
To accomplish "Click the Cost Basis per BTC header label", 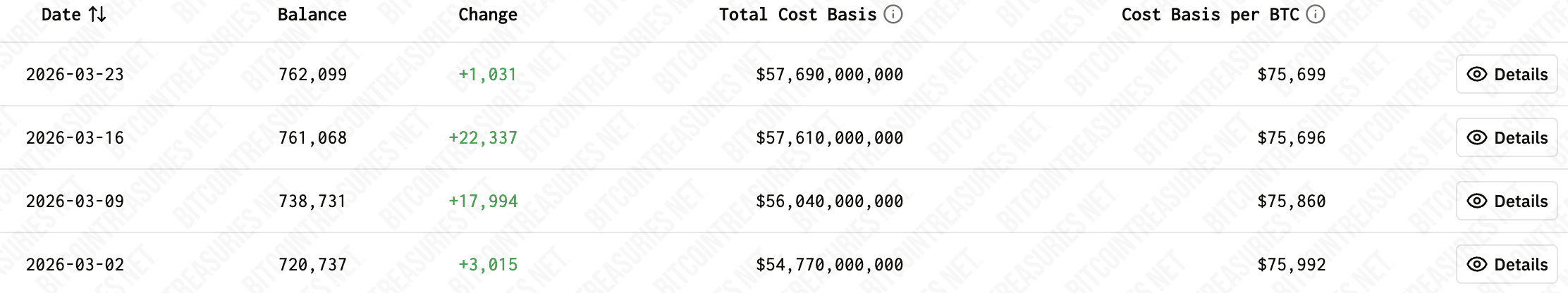I will click(1210, 15).
